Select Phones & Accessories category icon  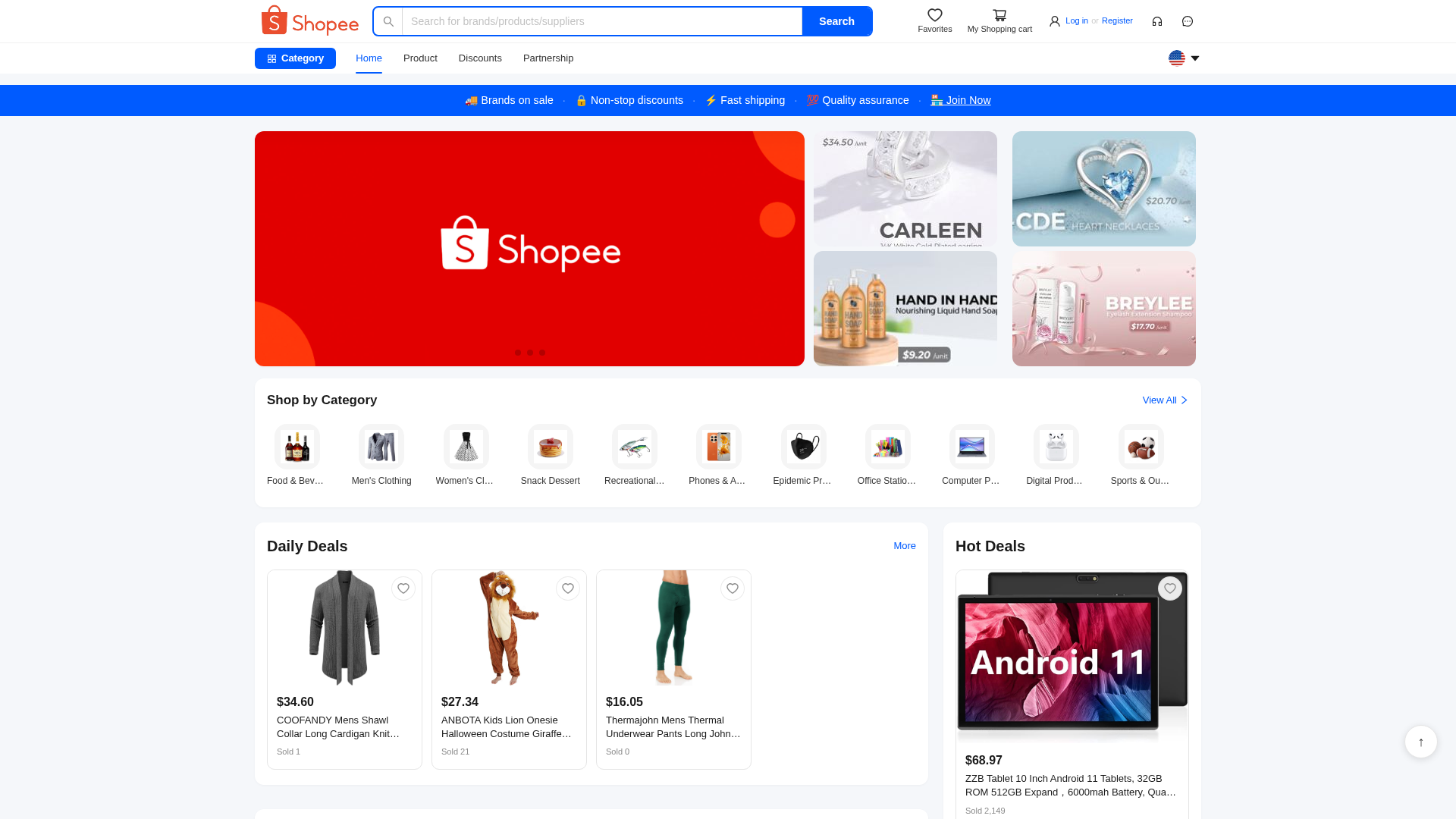tap(719, 447)
